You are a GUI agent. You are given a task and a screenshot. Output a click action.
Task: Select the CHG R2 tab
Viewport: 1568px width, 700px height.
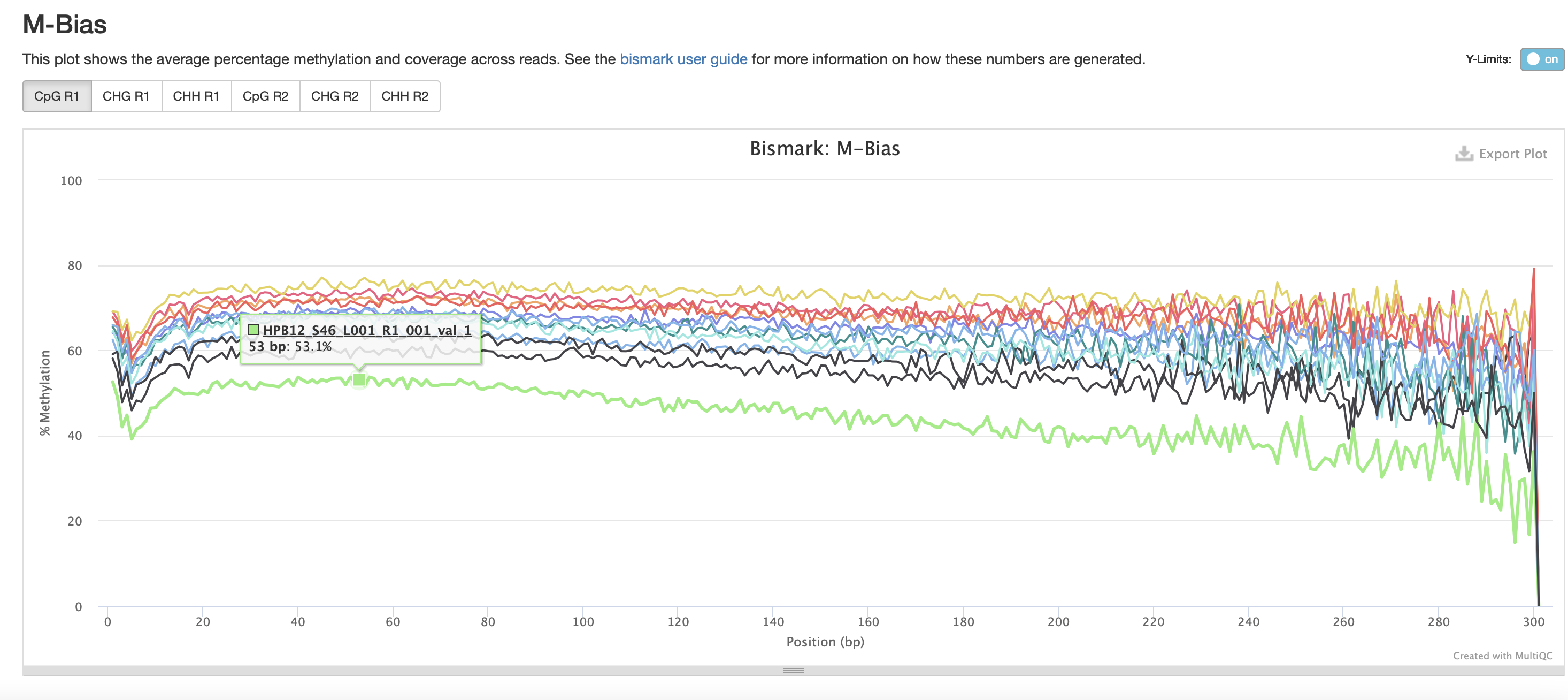[x=335, y=96]
